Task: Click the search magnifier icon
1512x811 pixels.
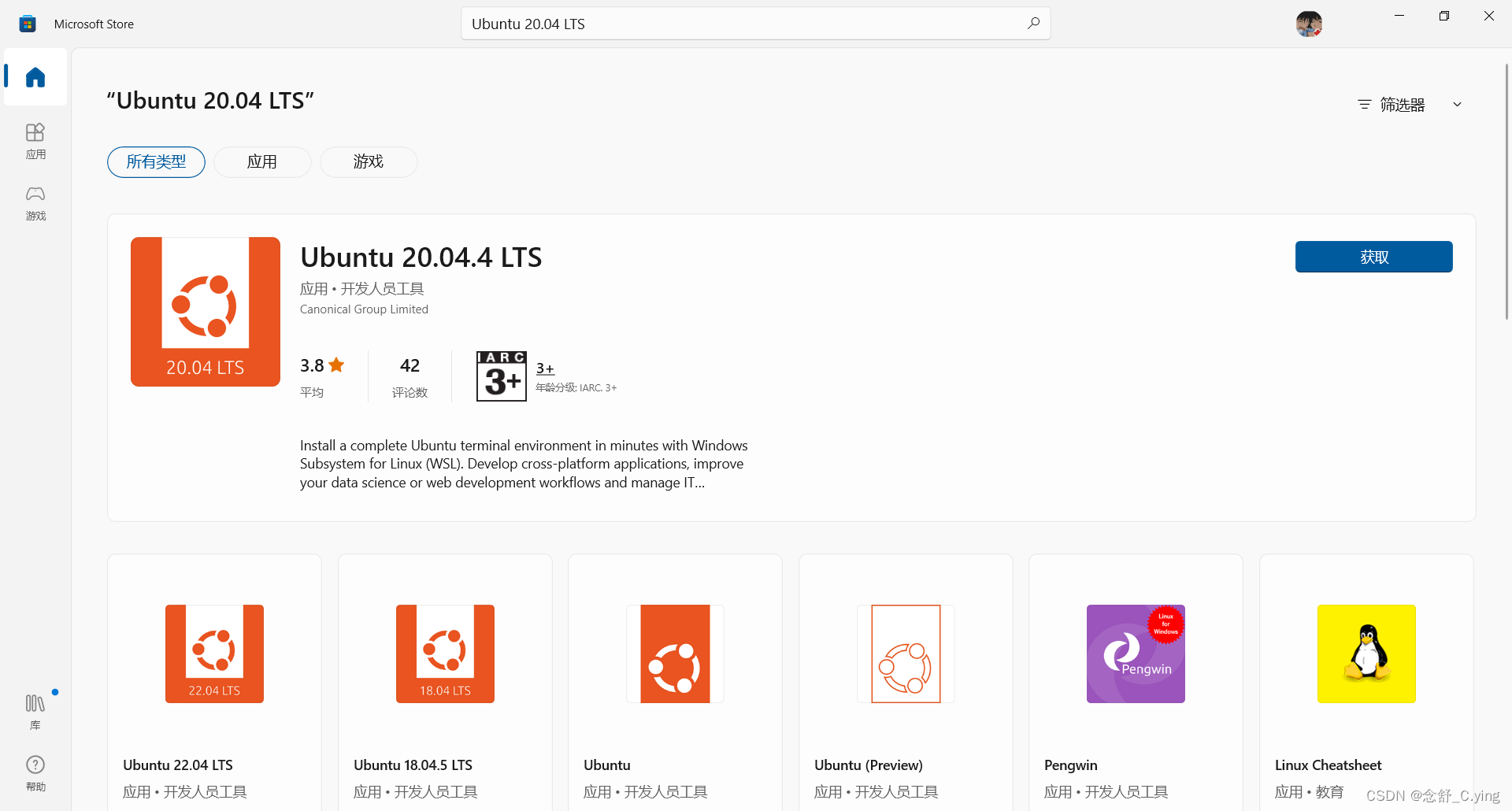Action: [1033, 24]
